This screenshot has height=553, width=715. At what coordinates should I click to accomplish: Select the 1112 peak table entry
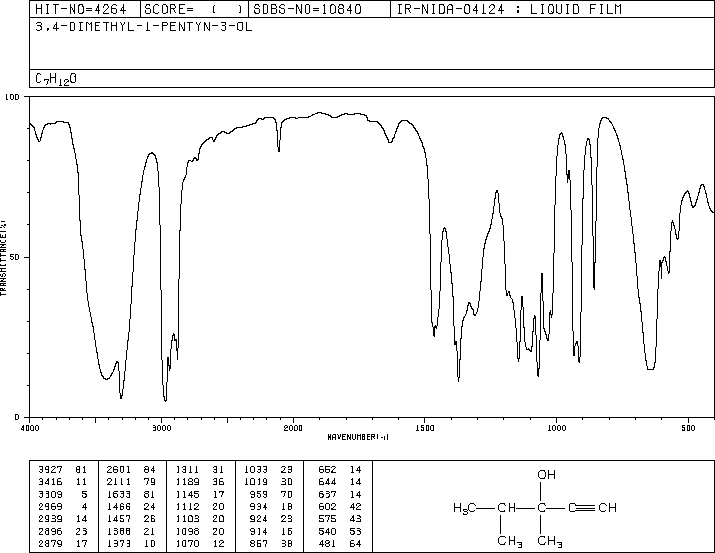pos(200,506)
